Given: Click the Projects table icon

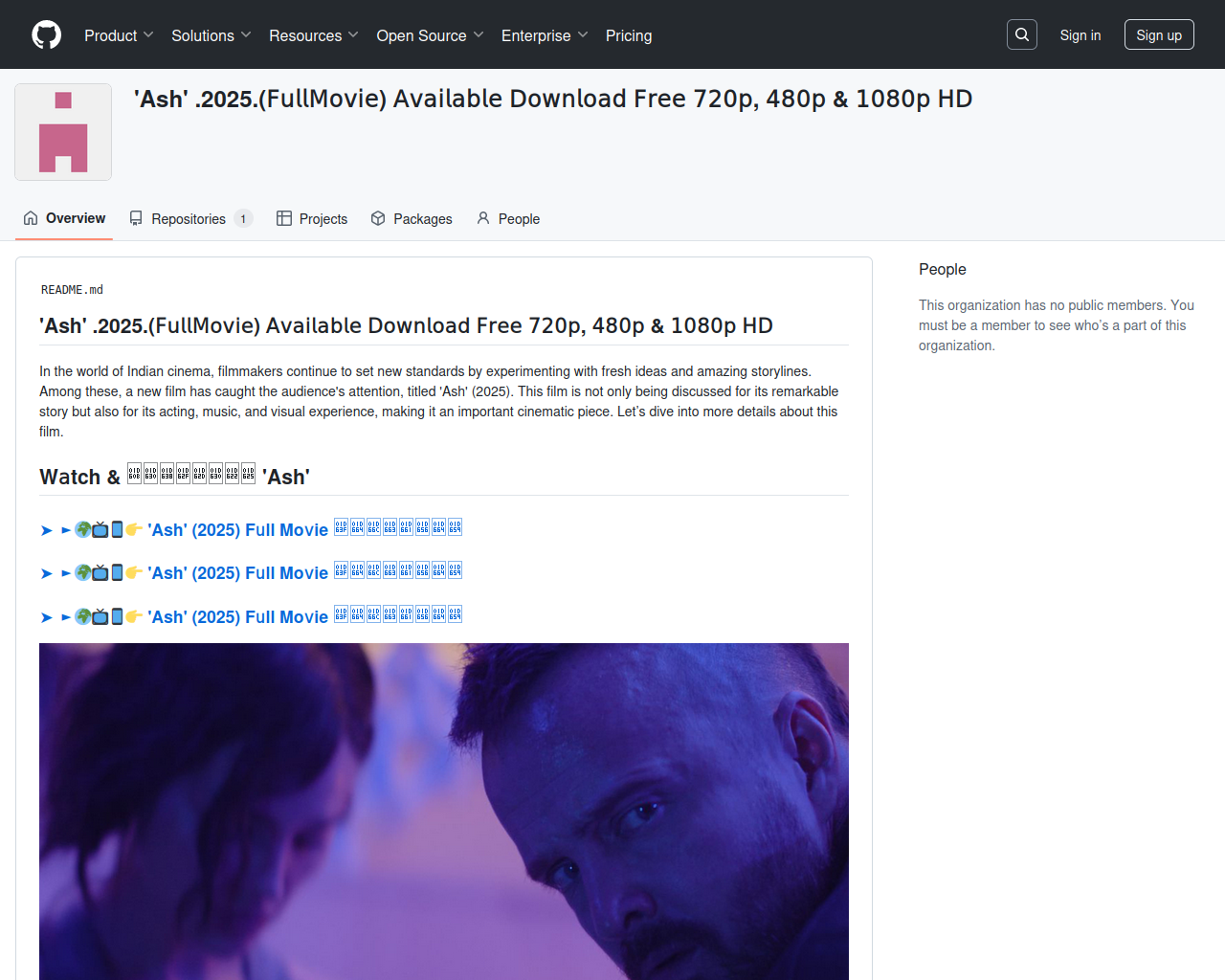Looking at the screenshot, I should [x=284, y=218].
